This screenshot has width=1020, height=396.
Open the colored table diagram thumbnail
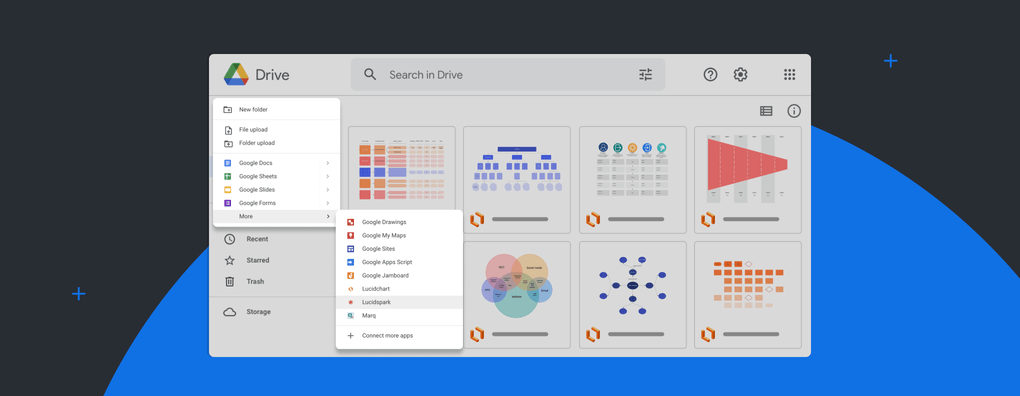point(402,170)
